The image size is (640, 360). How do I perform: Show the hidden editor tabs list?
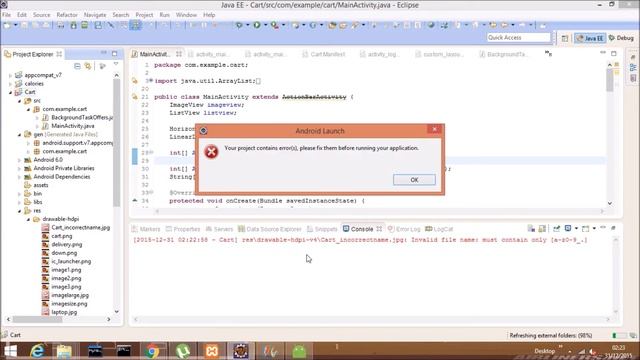pyautogui.click(x=549, y=53)
